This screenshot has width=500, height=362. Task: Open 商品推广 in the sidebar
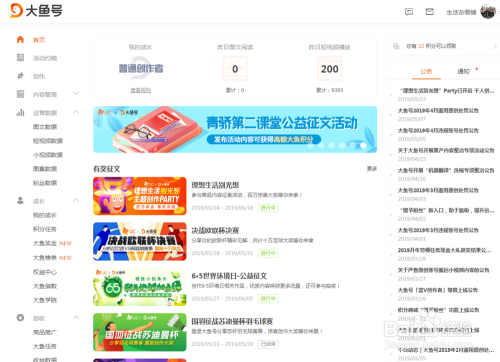[45, 332]
